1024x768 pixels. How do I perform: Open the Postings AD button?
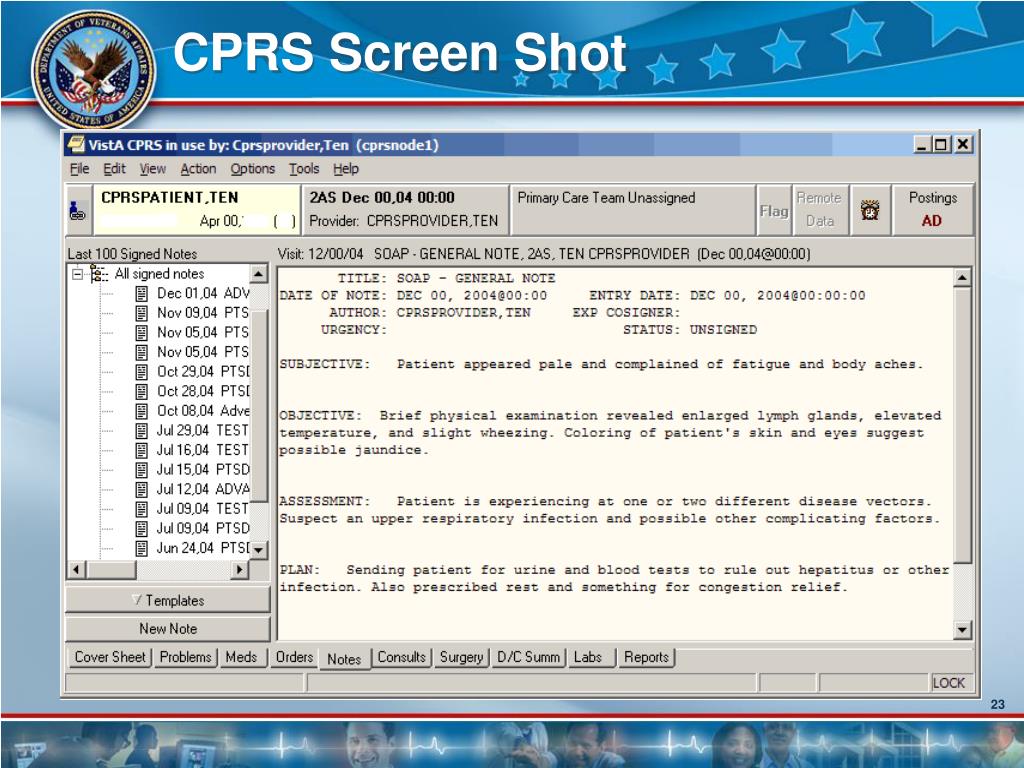932,210
